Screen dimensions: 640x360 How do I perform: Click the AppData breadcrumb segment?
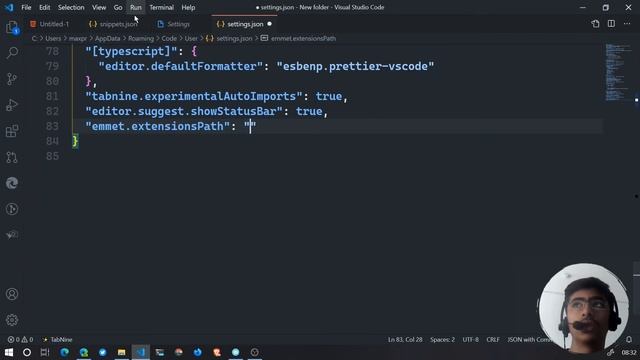click(107, 38)
